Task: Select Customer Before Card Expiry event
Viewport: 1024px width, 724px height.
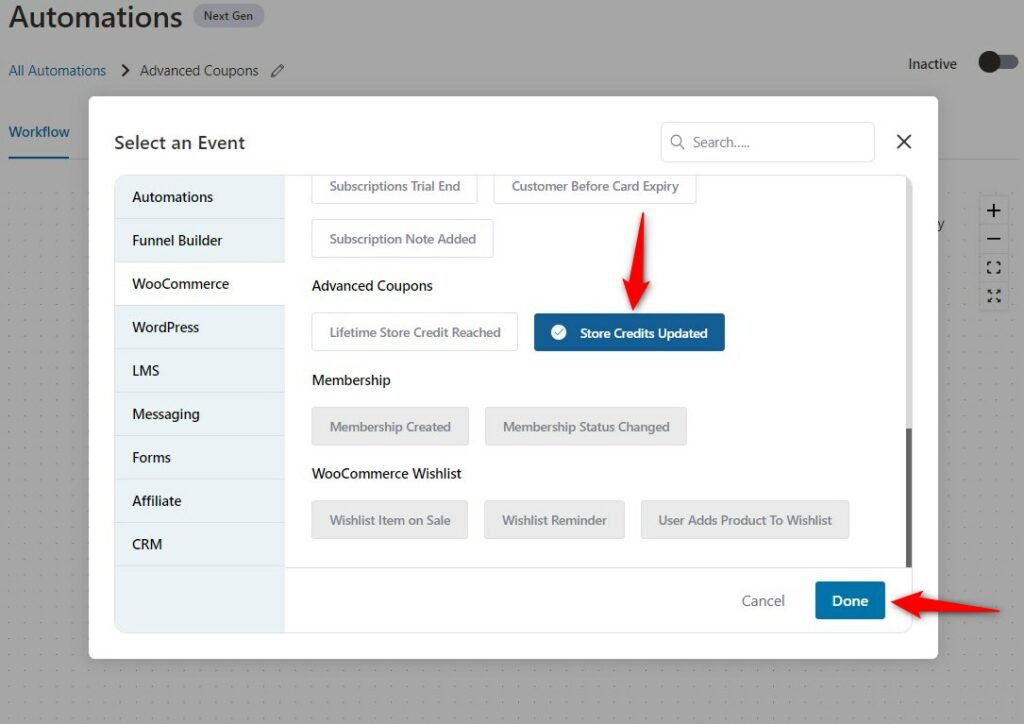Action: 595,188
